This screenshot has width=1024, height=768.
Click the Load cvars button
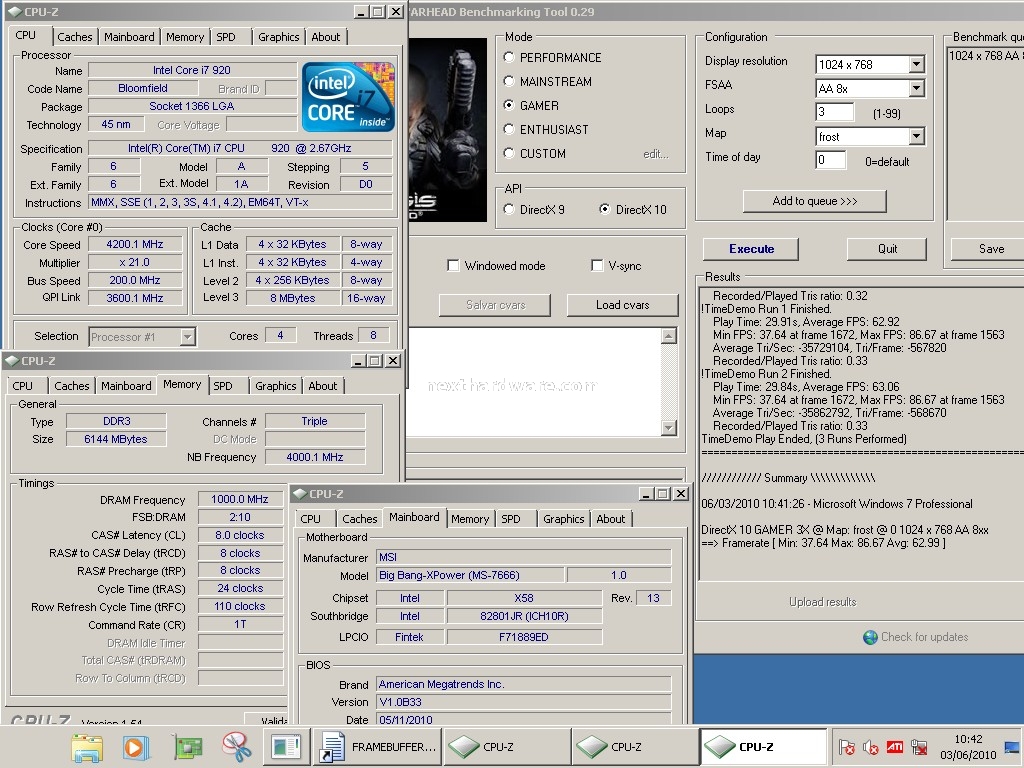[x=622, y=305]
